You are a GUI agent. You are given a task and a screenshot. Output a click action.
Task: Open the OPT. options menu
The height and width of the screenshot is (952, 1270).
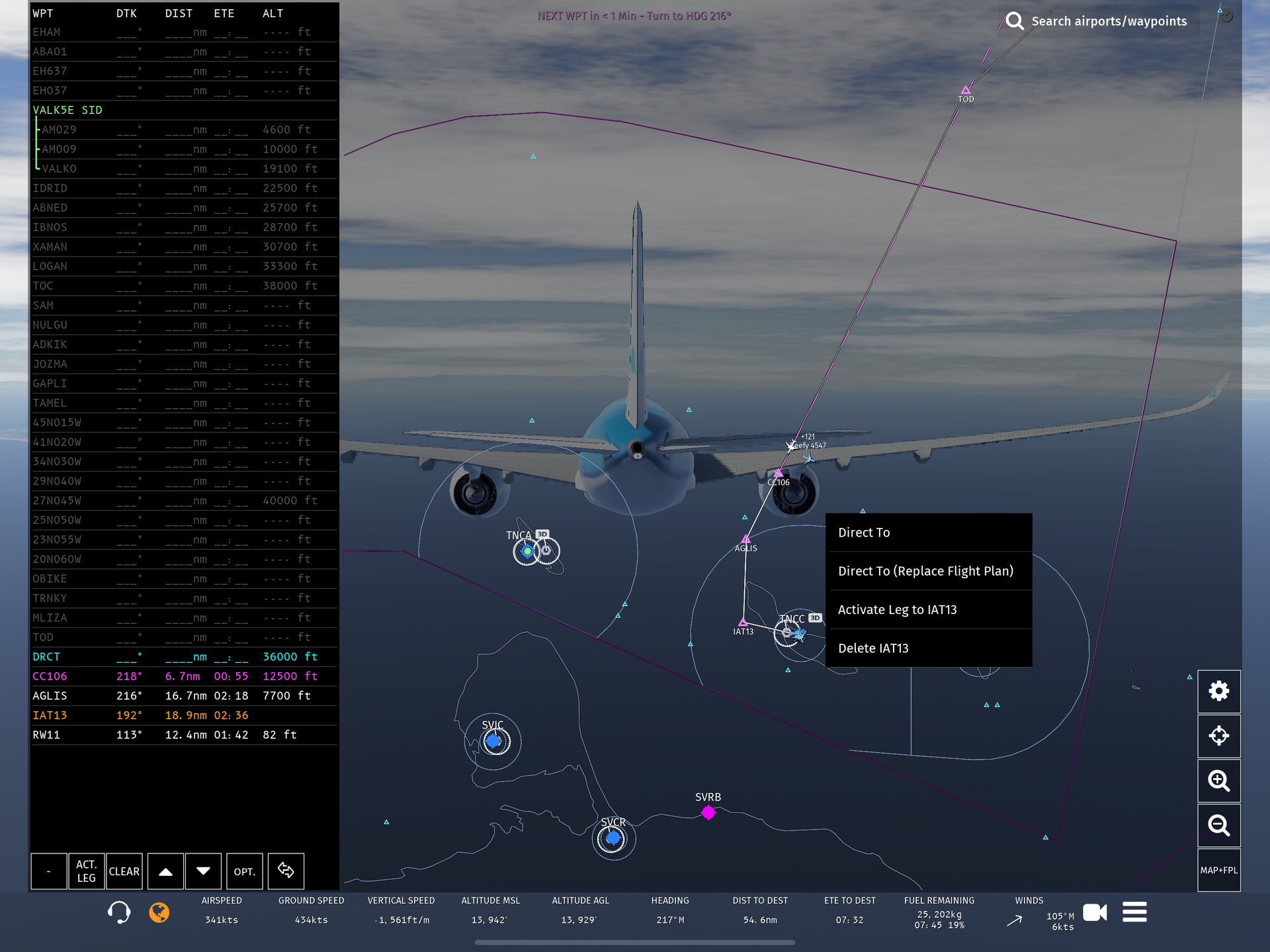coord(244,871)
